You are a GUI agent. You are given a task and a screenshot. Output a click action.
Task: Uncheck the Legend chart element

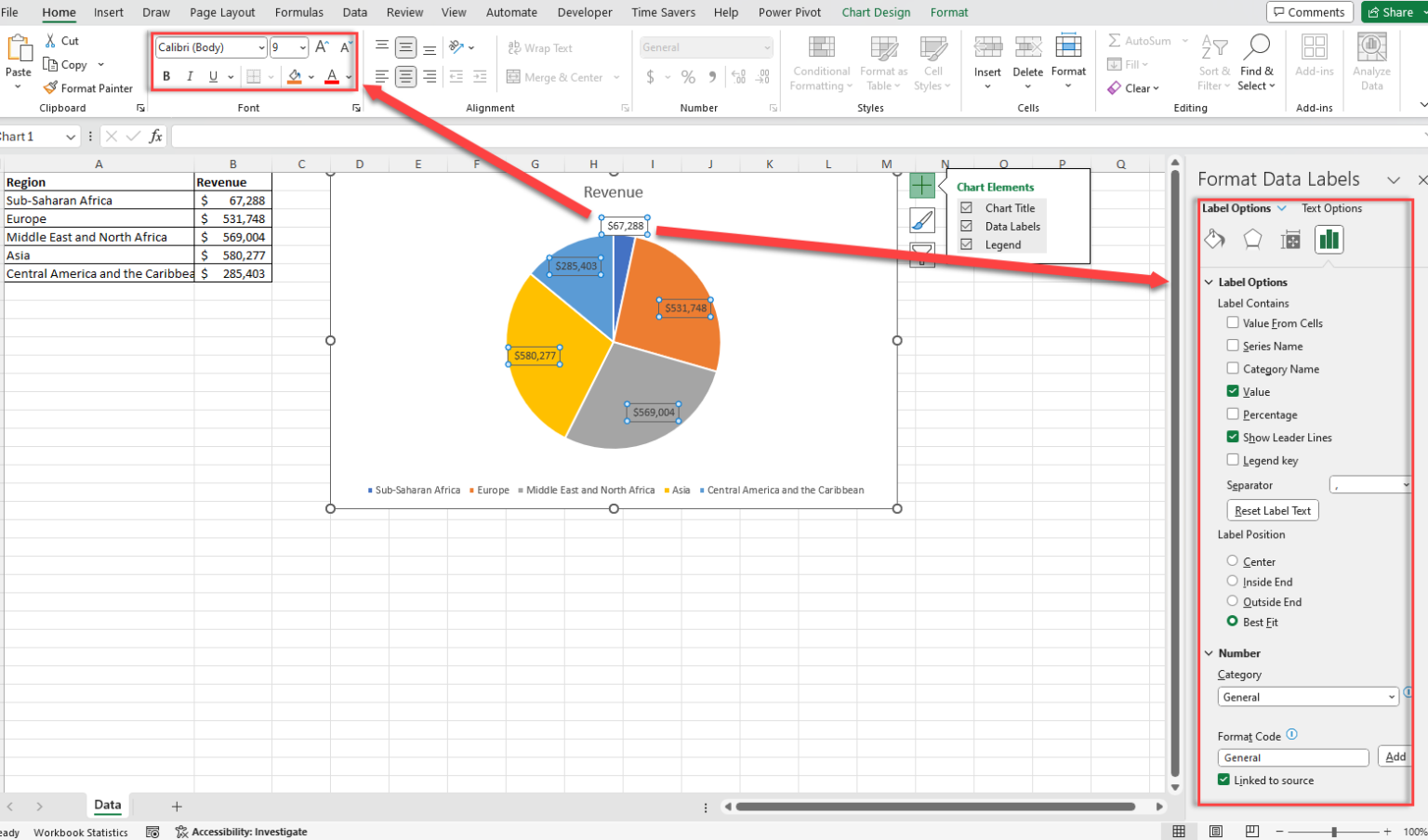click(x=967, y=244)
